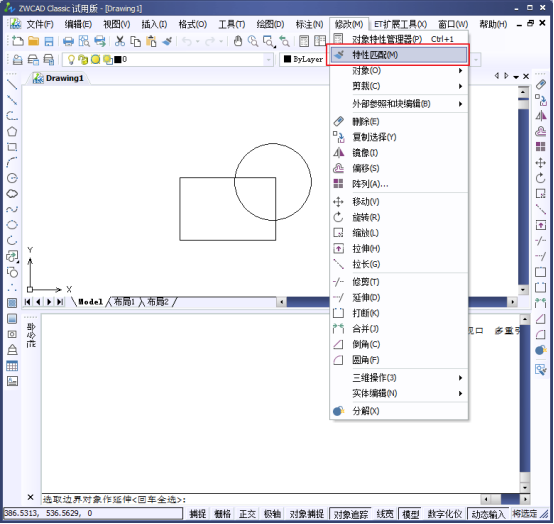This screenshot has height=524, width=554.
Task: Click the Move icon in right toolbar
Action: [541, 163]
